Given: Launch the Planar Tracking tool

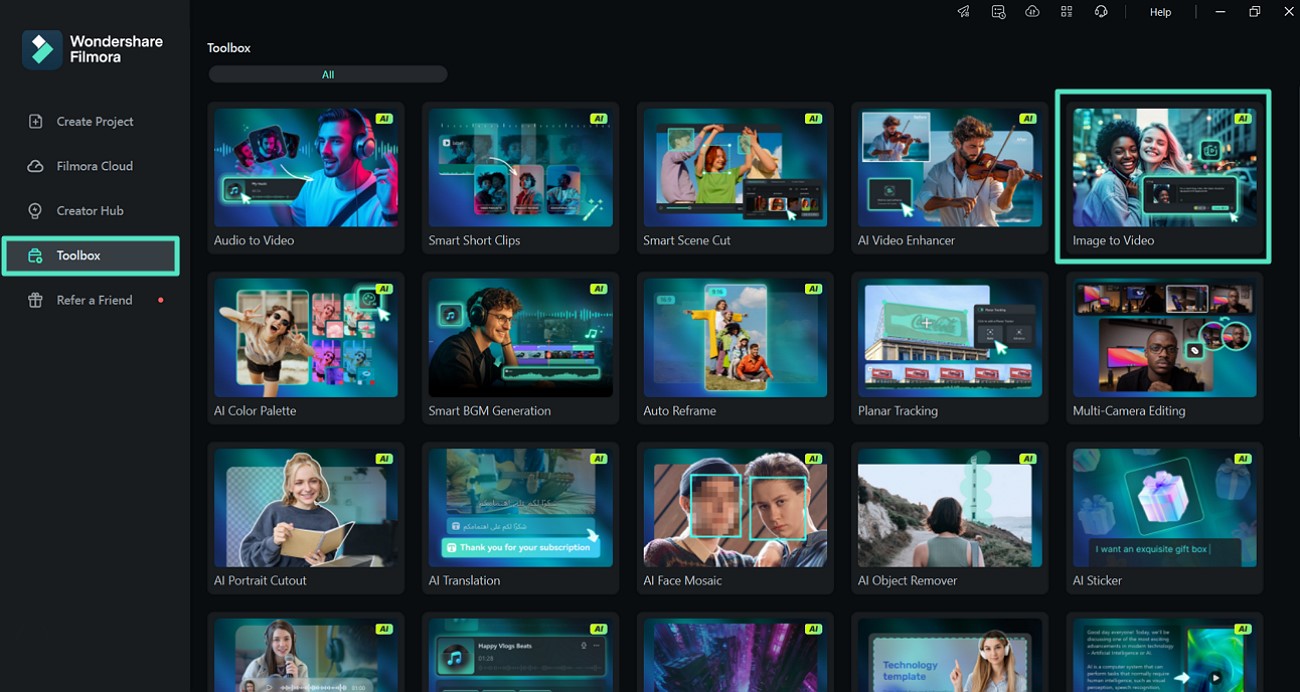Looking at the screenshot, I should 950,348.
